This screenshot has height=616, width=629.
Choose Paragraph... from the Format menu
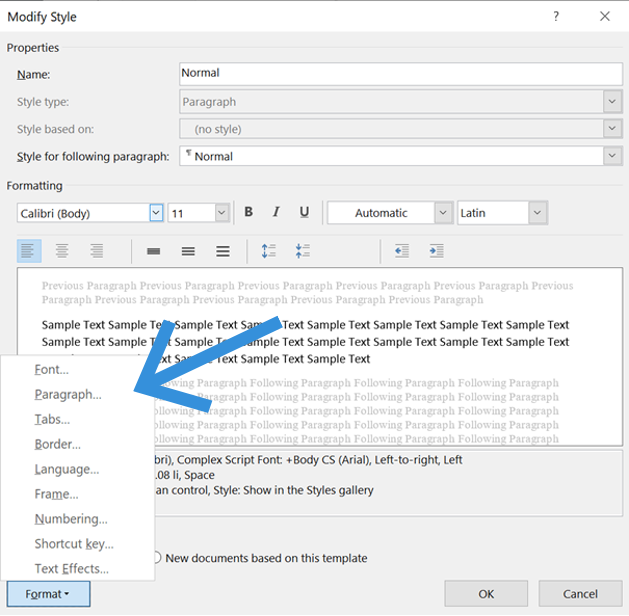pyautogui.click(x=68, y=394)
